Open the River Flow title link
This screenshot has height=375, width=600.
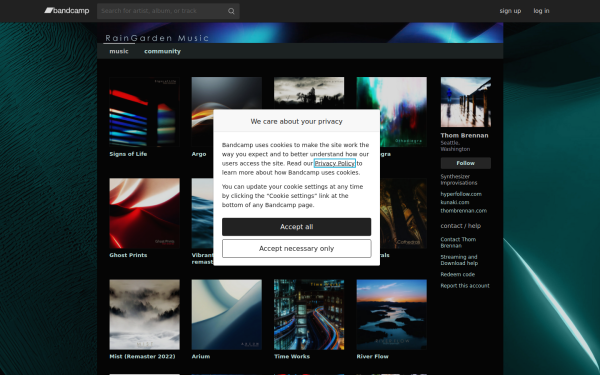(372, 356)
